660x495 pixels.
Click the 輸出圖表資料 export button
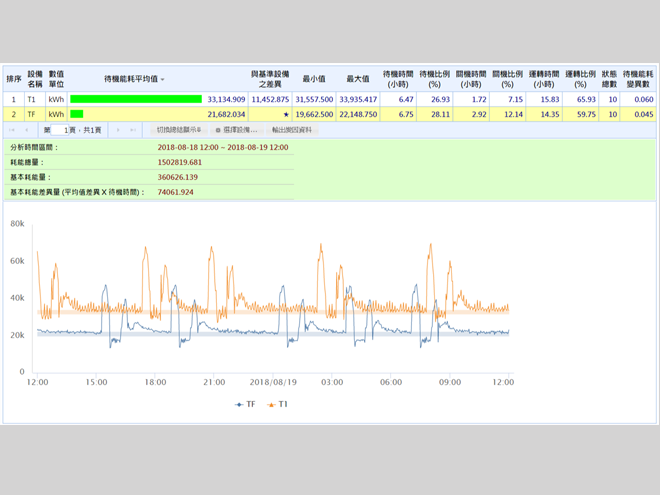[x=292, y=130]
